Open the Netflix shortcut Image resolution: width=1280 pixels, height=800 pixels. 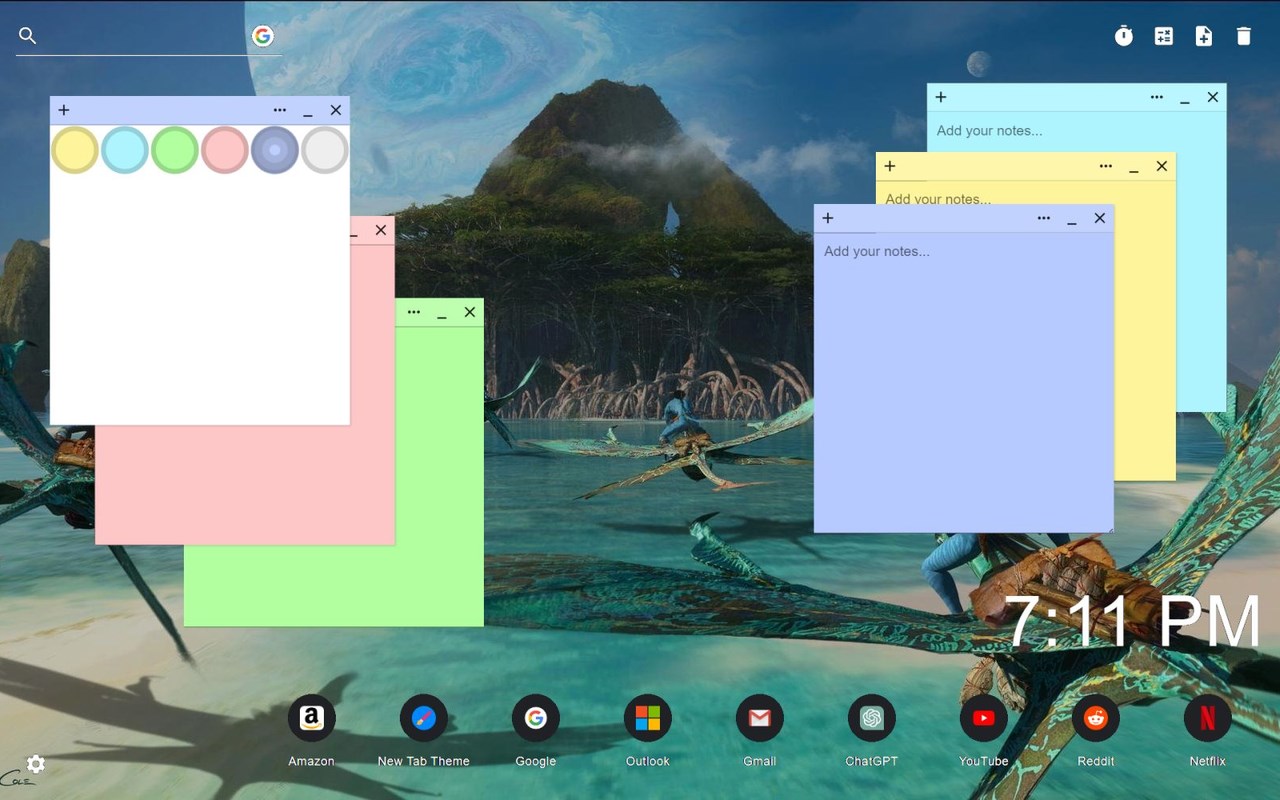(x=1208, y=718)
